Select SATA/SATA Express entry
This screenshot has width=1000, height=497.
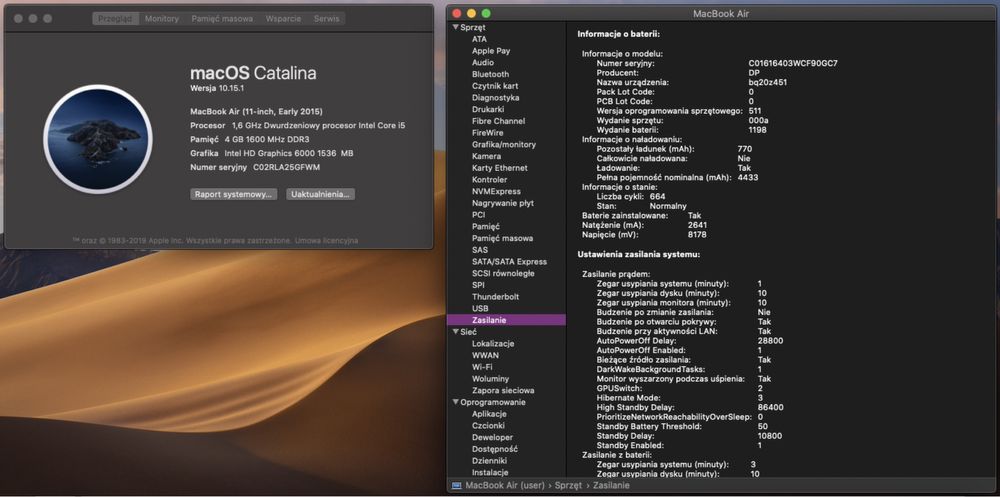(x=510, y=262)
